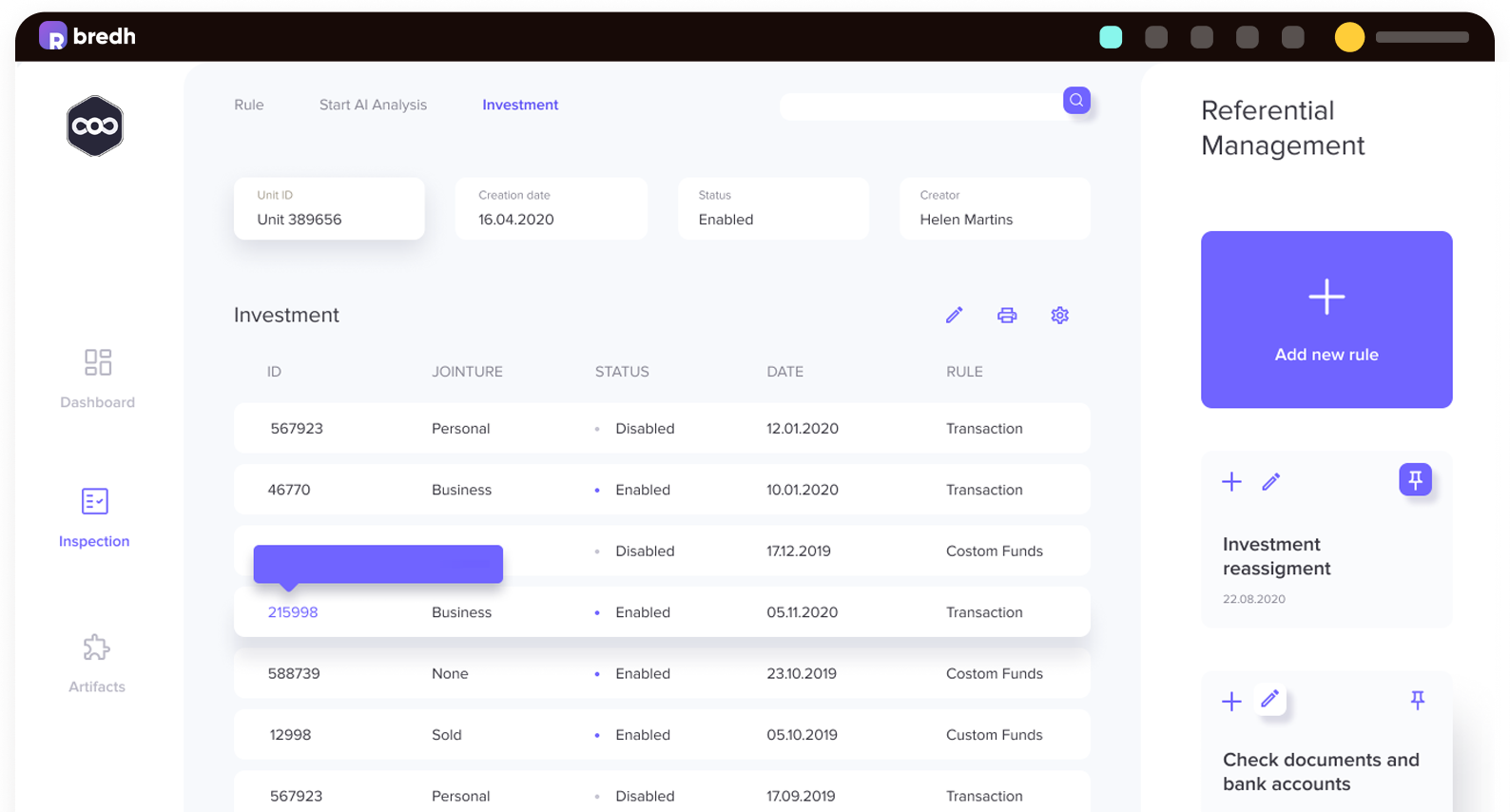Click inside the search input field
Screen dimensions: 1510x812
pos(920,106)
